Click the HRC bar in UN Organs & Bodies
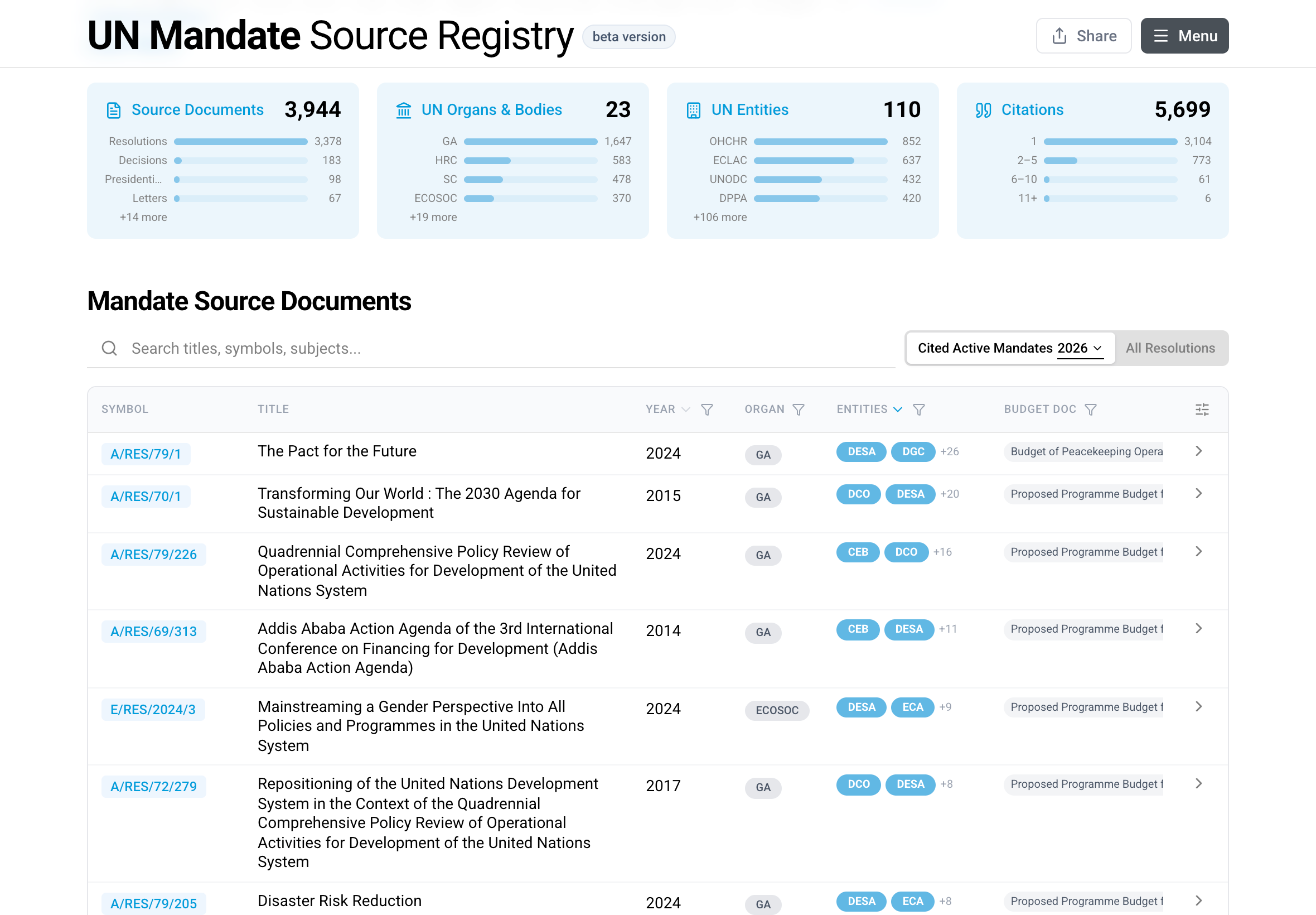This screenshot has height=915, width=1316. pyautogui.click(x=530, y=161)
